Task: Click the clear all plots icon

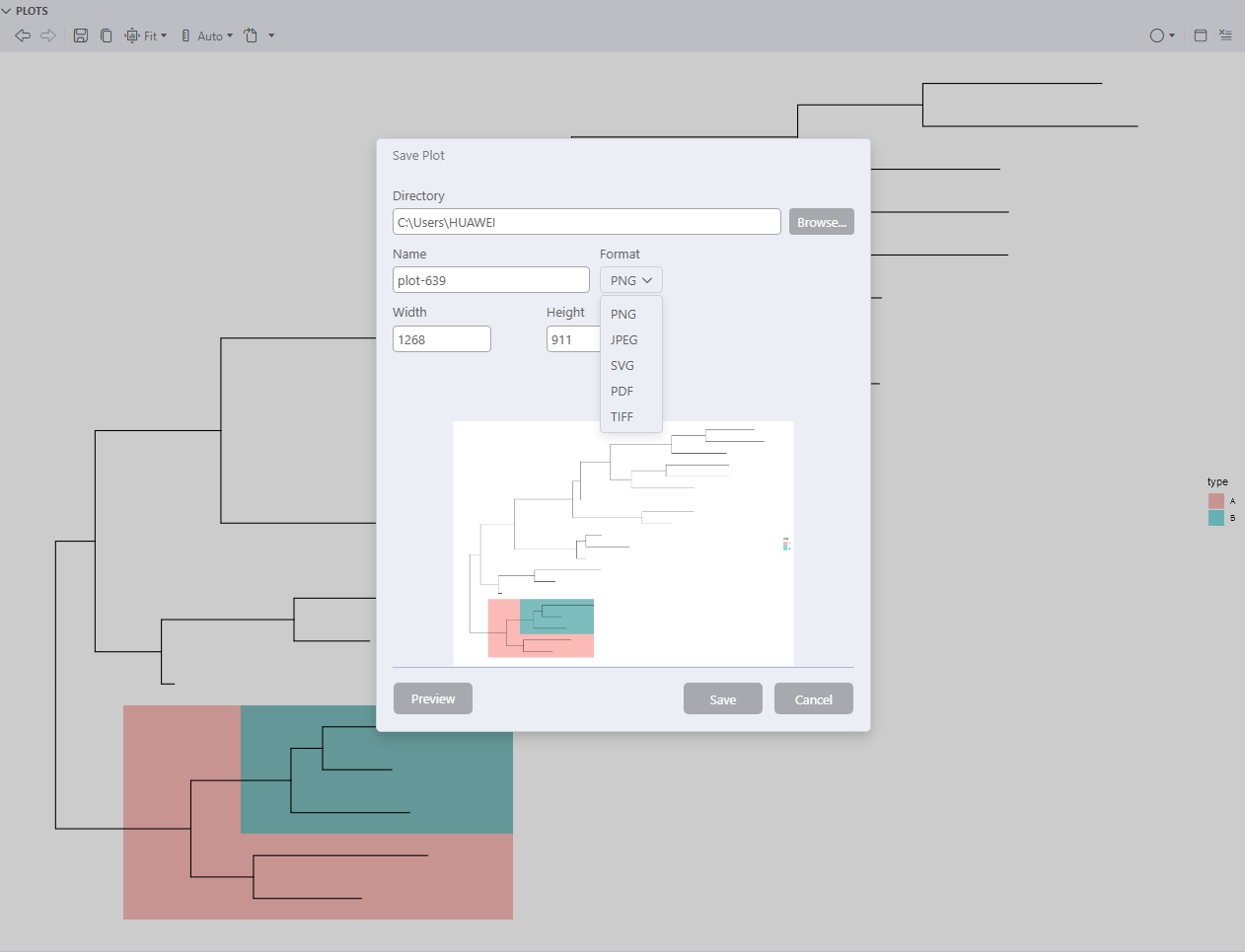Action: point(1225,35)
